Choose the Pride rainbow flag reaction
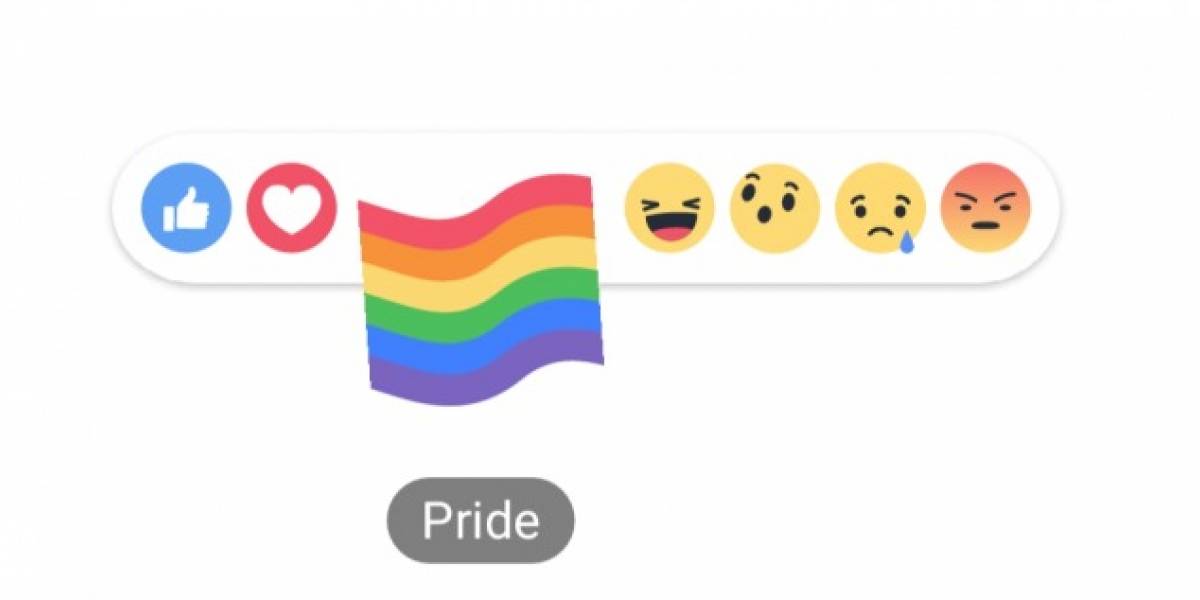Screen dimensions: 1200x600 point(480,290)
